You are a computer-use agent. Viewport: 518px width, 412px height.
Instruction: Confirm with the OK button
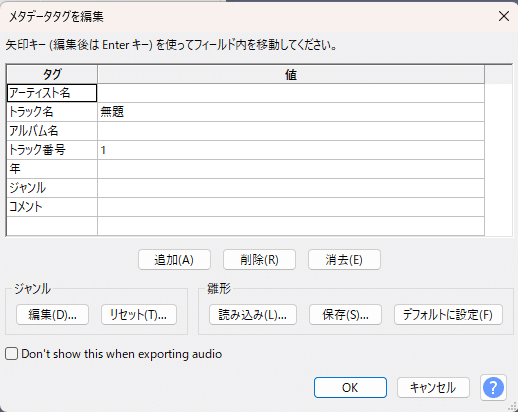click(350, 388)
